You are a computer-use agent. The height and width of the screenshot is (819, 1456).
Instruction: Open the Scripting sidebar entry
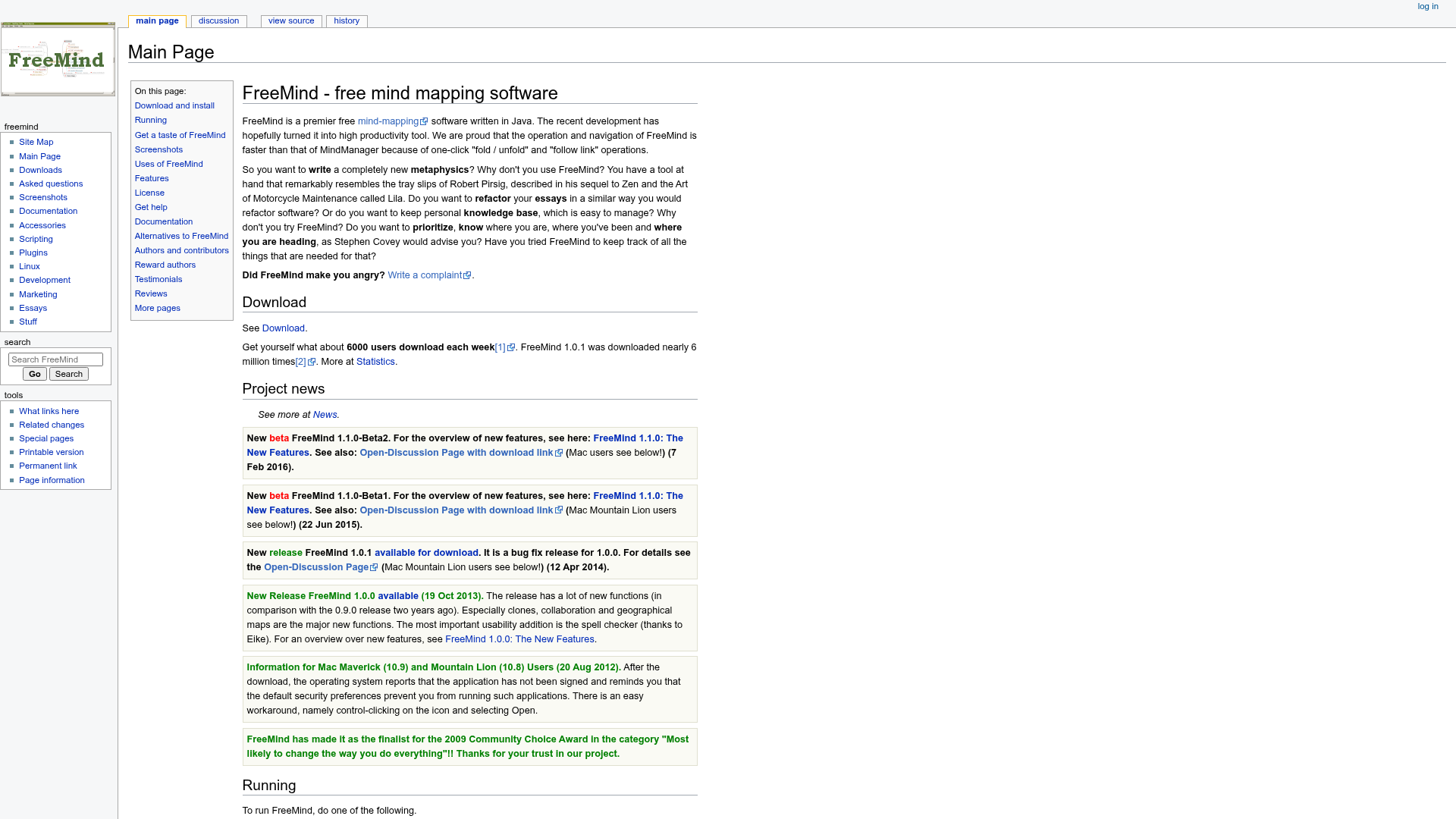[35, 239]
